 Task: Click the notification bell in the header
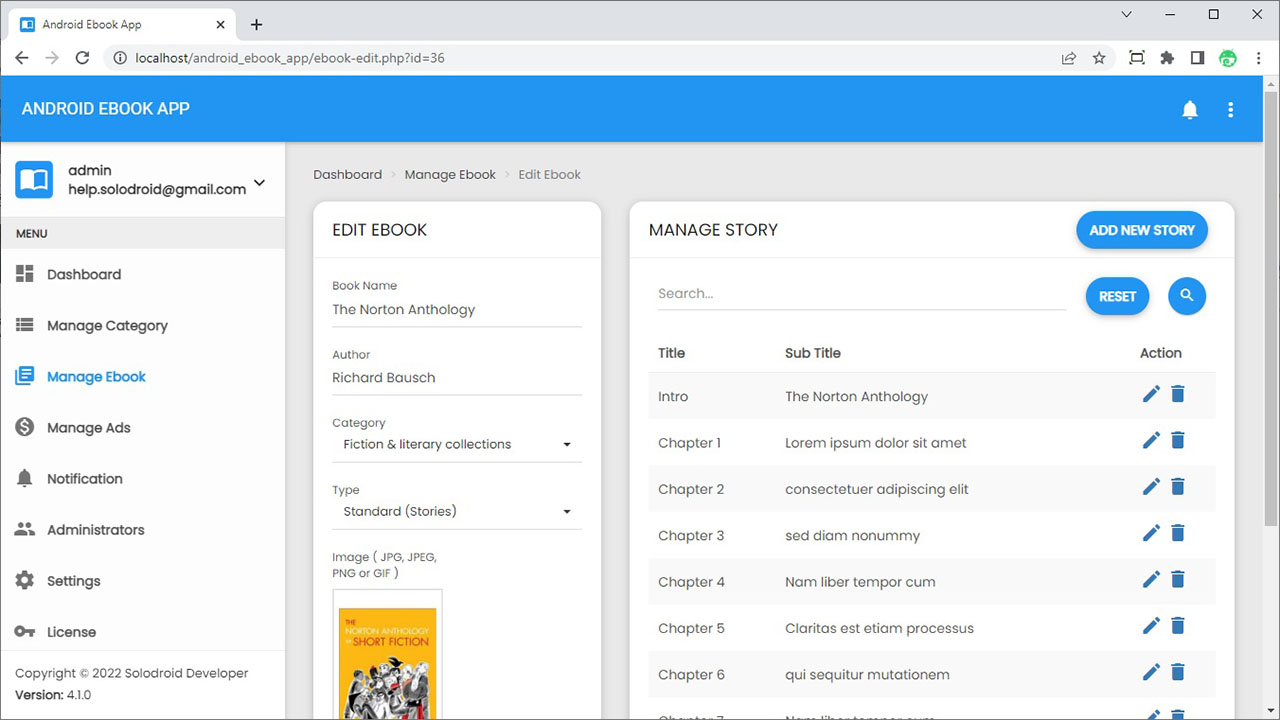click(x=1189, y=110)
